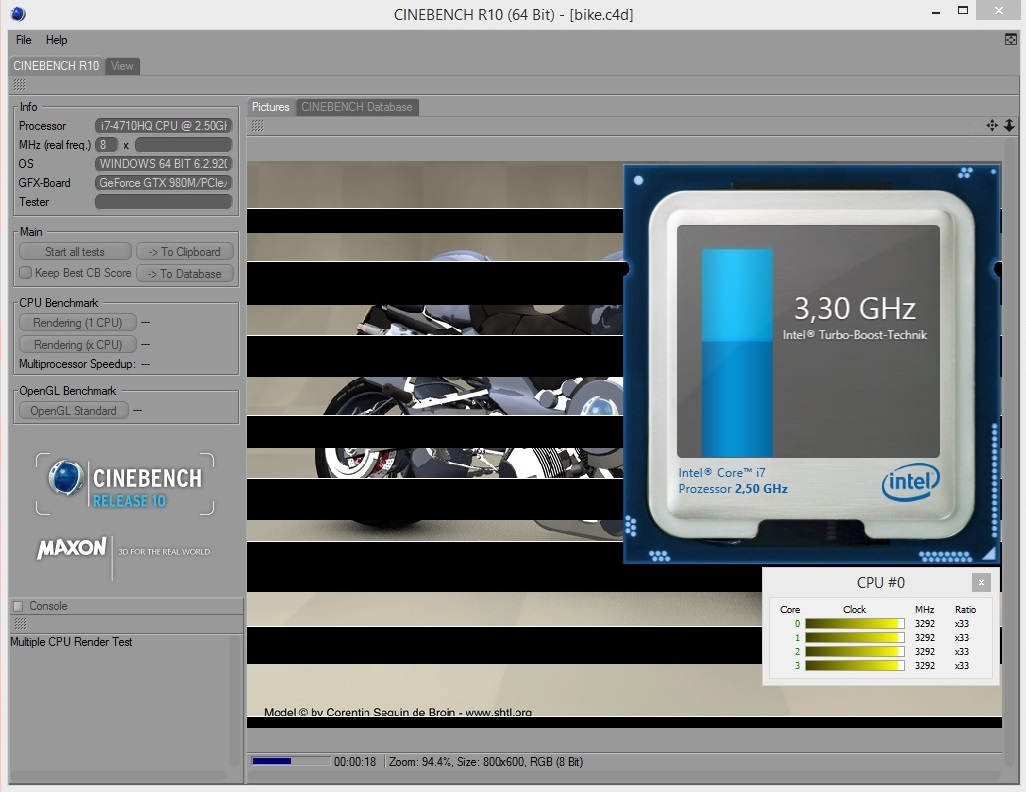This screenshot has height=792, width=1026.
Task: Click the To Clipboard button
Action: pos(185,252)
